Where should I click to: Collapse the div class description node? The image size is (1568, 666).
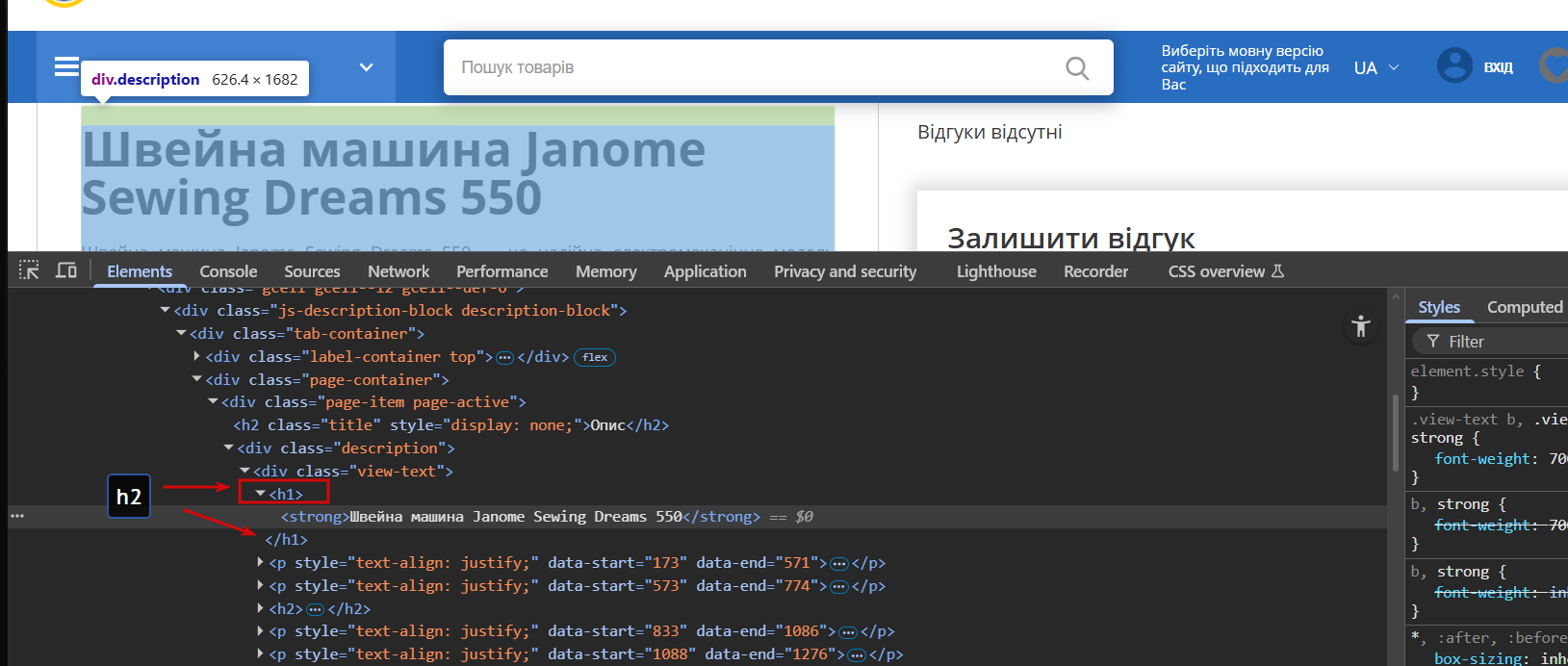(x=229, y=448)
